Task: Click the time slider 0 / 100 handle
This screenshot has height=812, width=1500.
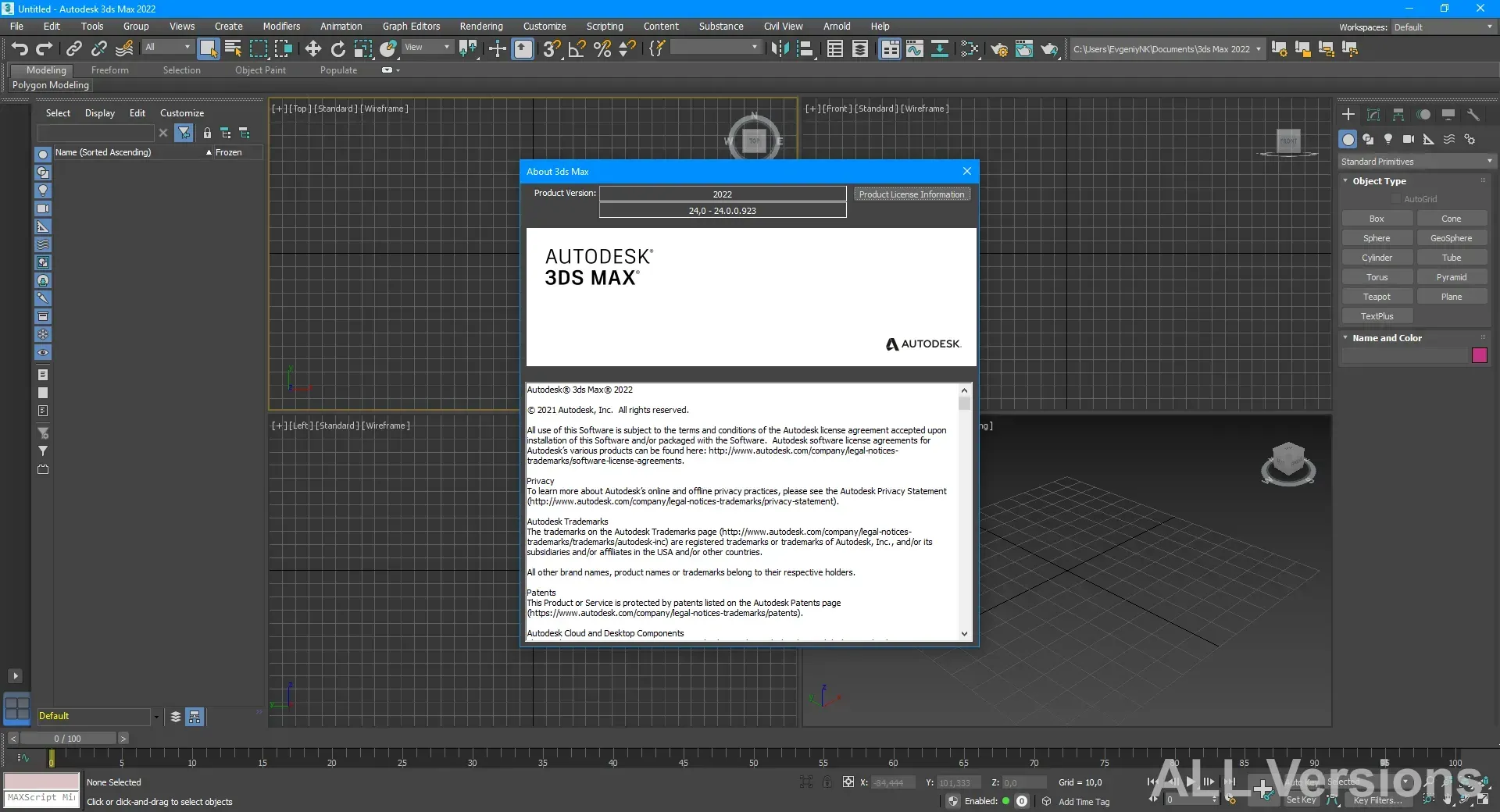Action: 69,738
